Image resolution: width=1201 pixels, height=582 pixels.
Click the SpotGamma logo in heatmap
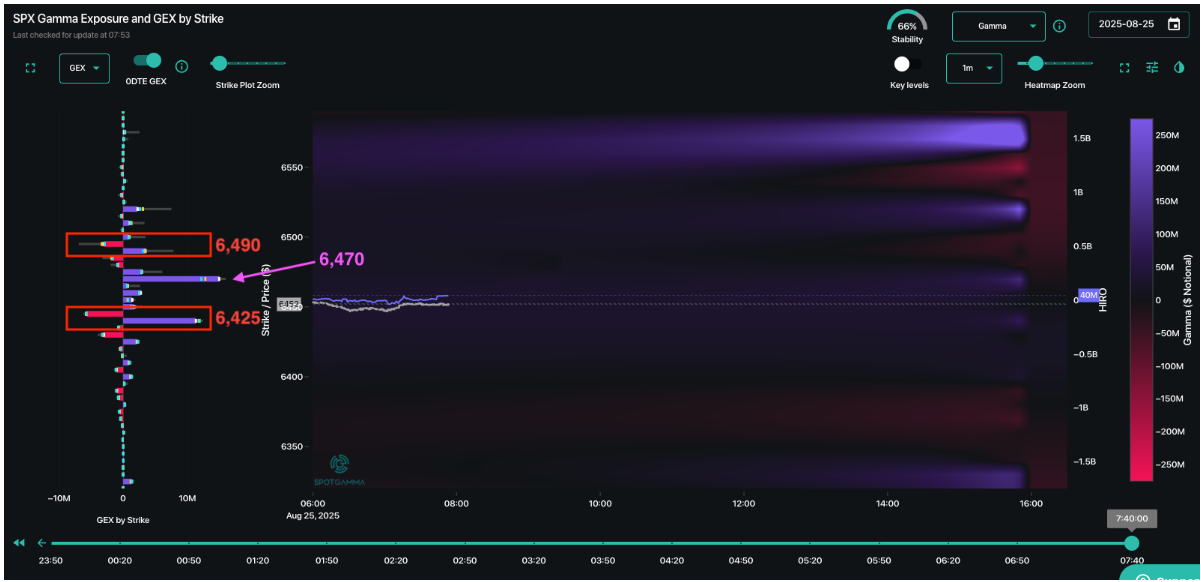pyautogui.click(x=340, y=469)
